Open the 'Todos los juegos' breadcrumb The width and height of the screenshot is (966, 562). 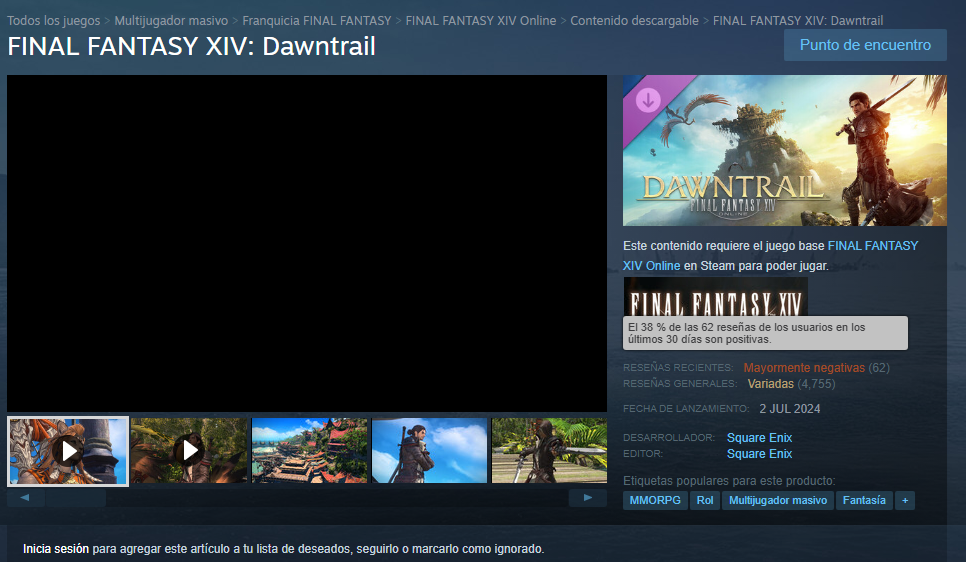(54, 20)
